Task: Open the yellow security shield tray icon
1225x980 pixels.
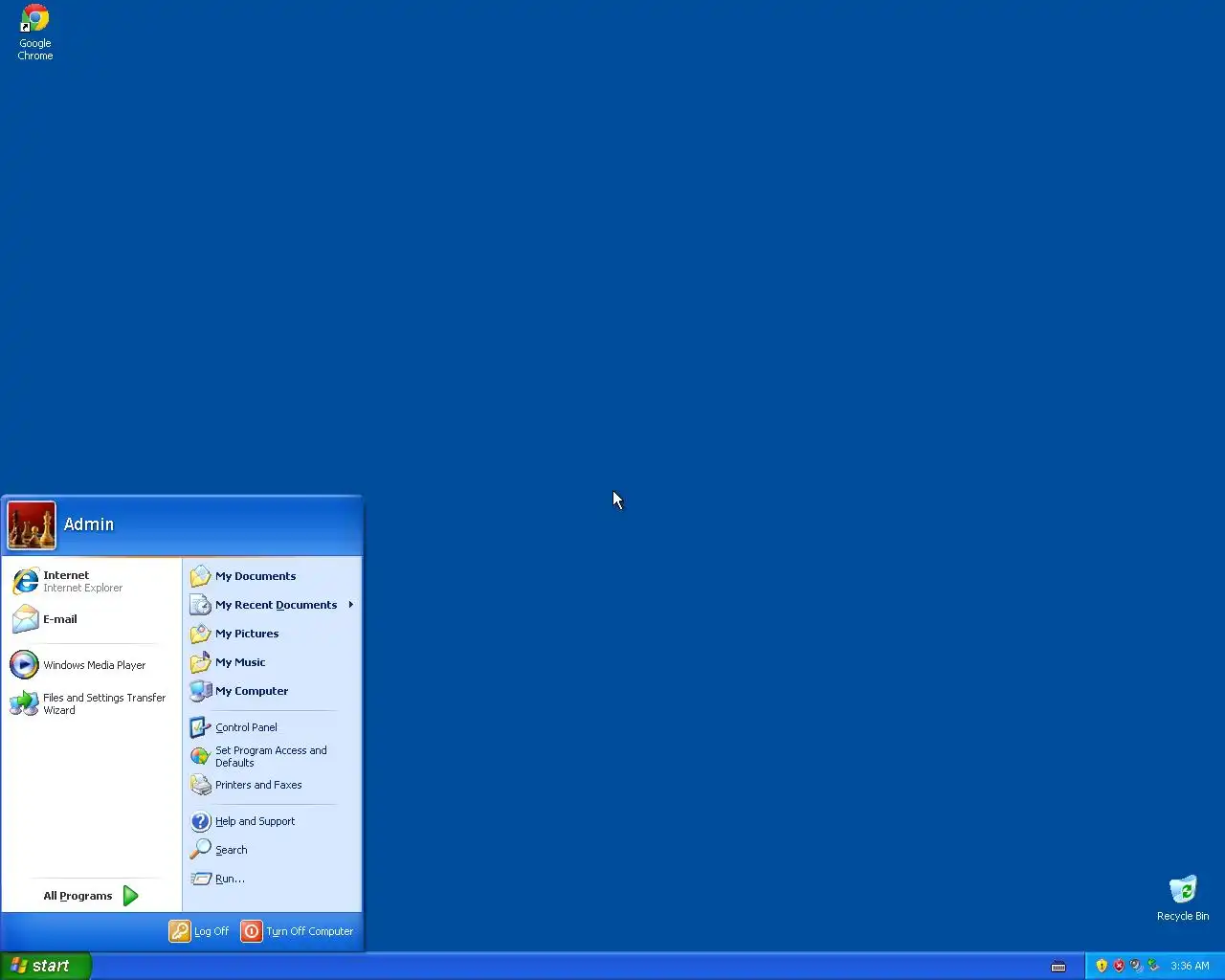Action: coord(1102,966)
